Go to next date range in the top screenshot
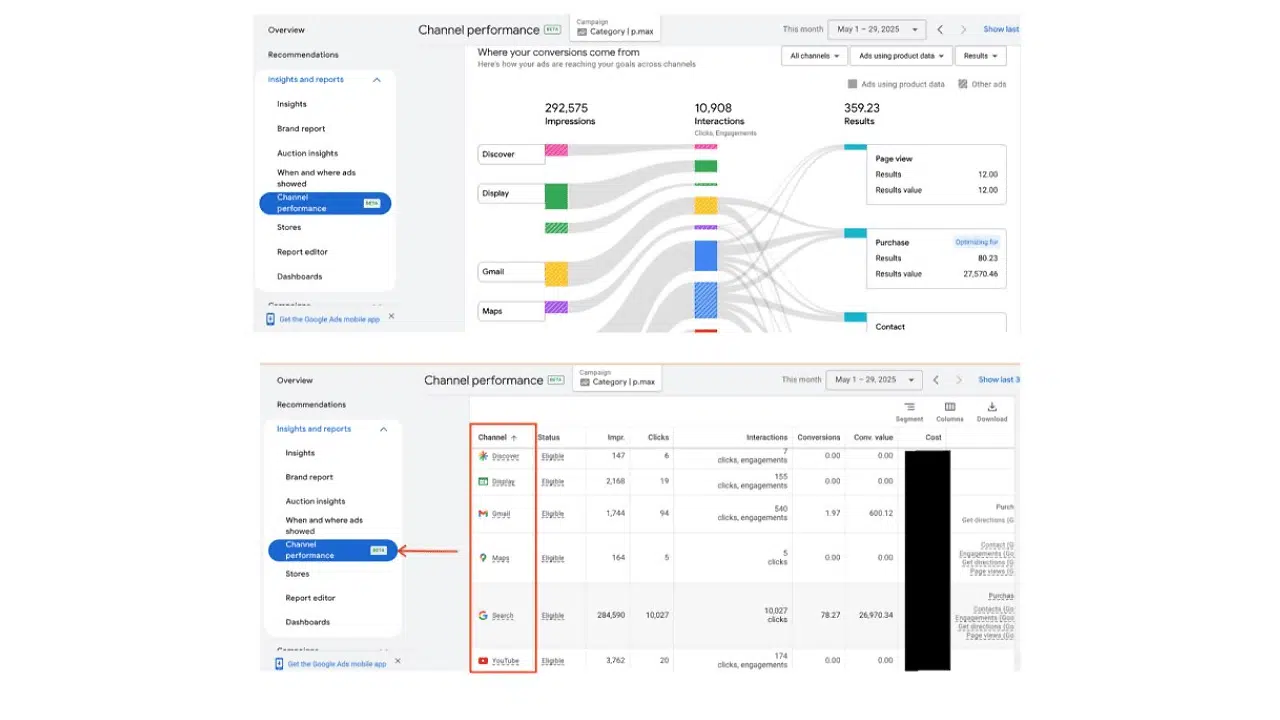 click(964, 30)
